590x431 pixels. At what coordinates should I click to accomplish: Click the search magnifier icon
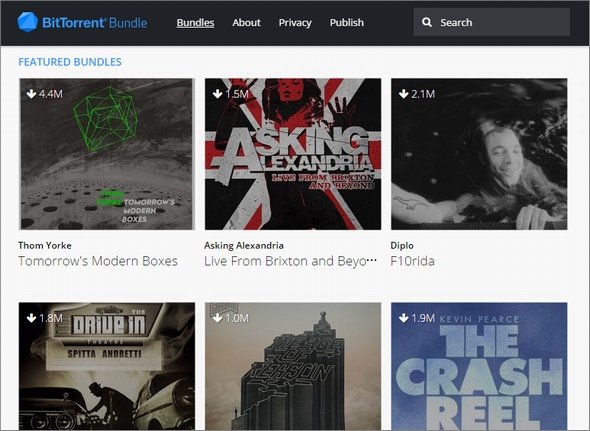tap(427, 22)
